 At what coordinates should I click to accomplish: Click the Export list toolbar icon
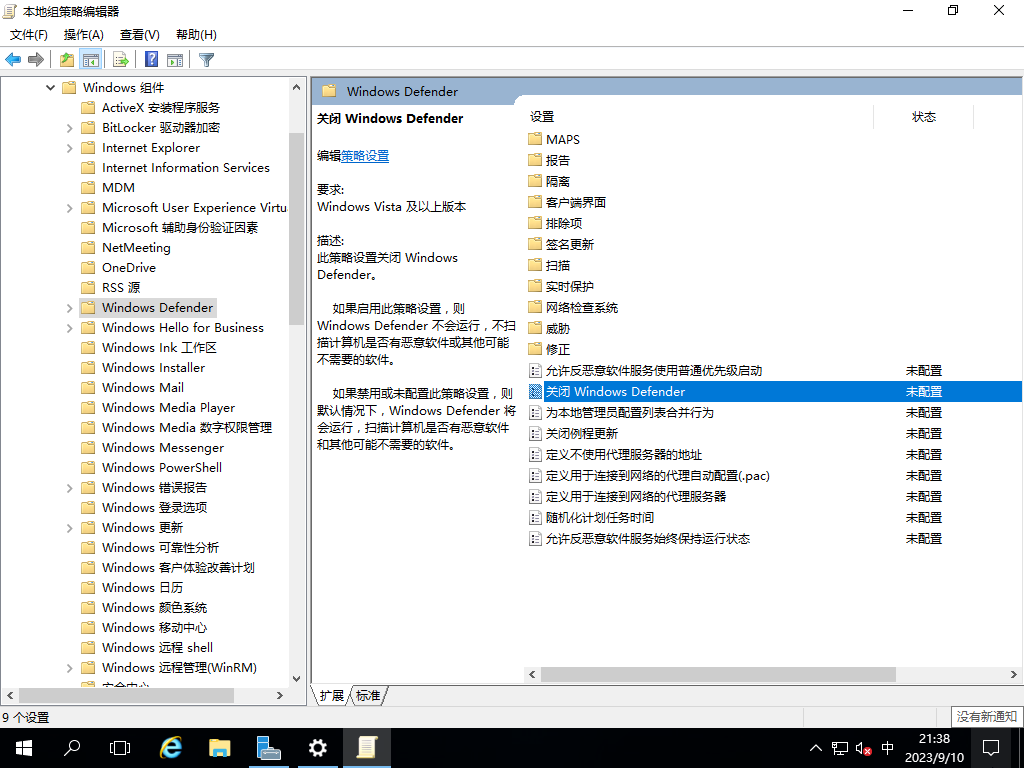click(x=121, y=59)
